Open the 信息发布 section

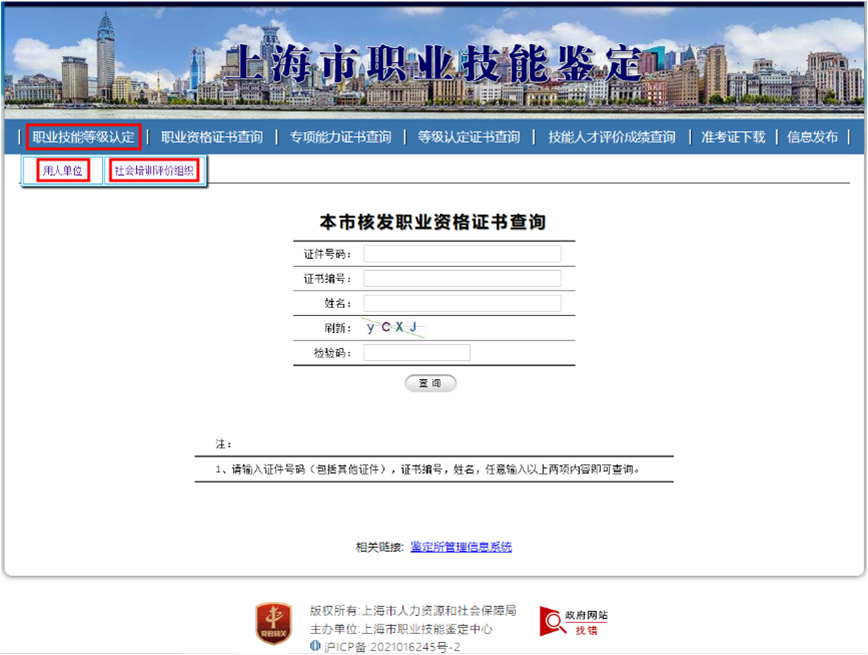click(x=813, y=140)
